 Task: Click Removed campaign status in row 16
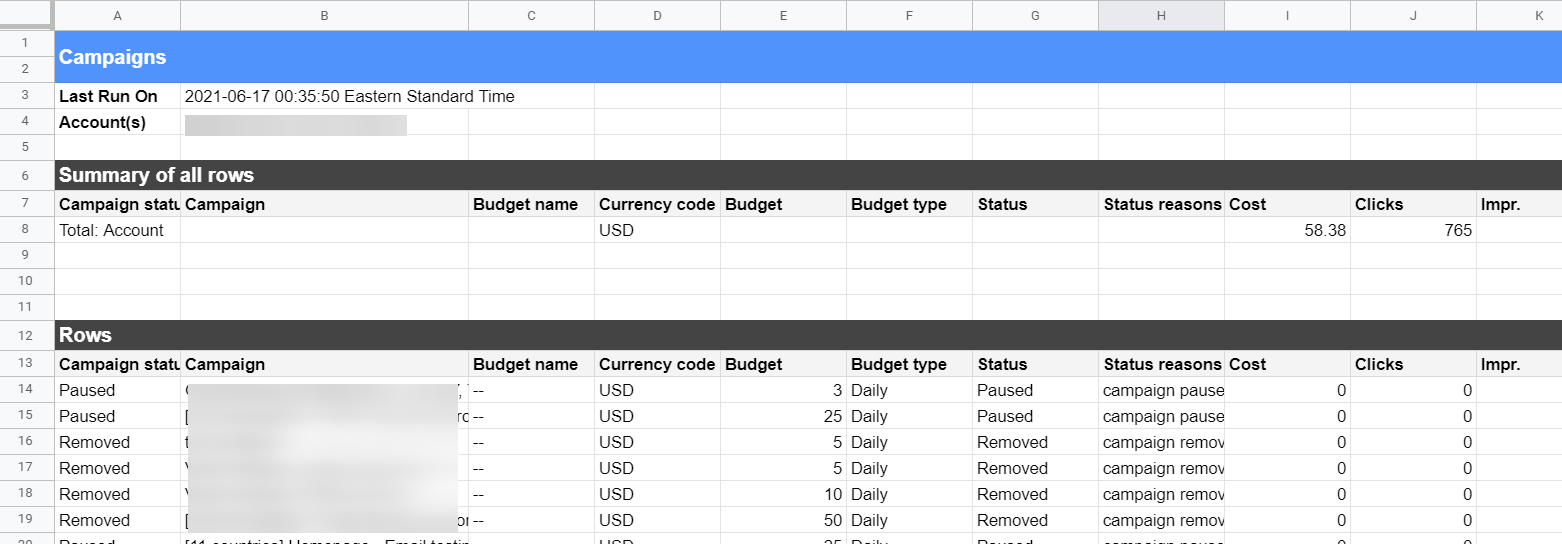118,442
